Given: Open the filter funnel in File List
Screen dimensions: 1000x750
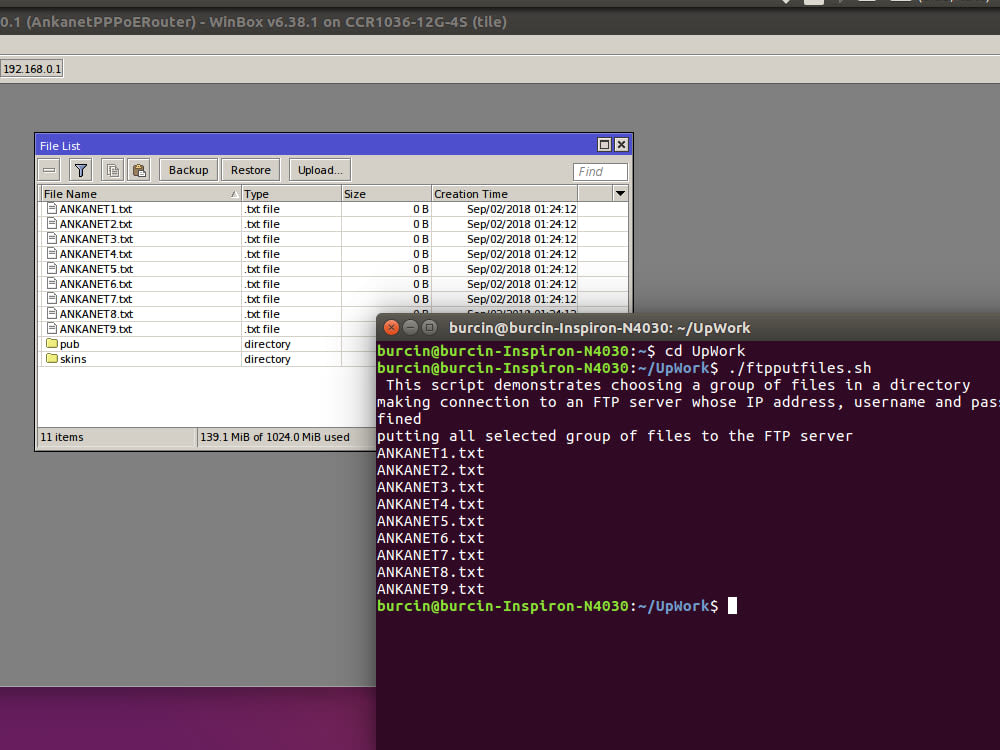Looking at the screenshot, I should pos(80,170).
